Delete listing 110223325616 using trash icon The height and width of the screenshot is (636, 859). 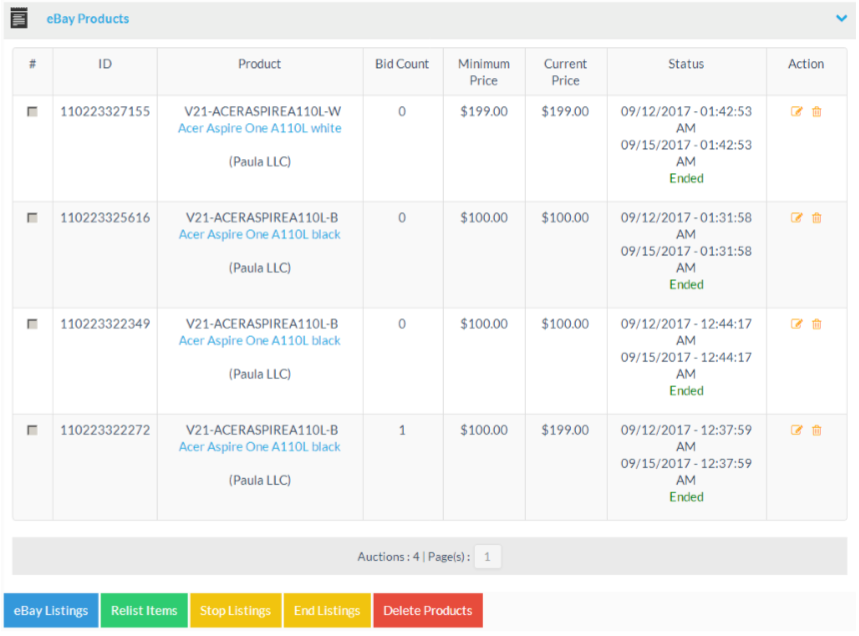click(817, 218)
